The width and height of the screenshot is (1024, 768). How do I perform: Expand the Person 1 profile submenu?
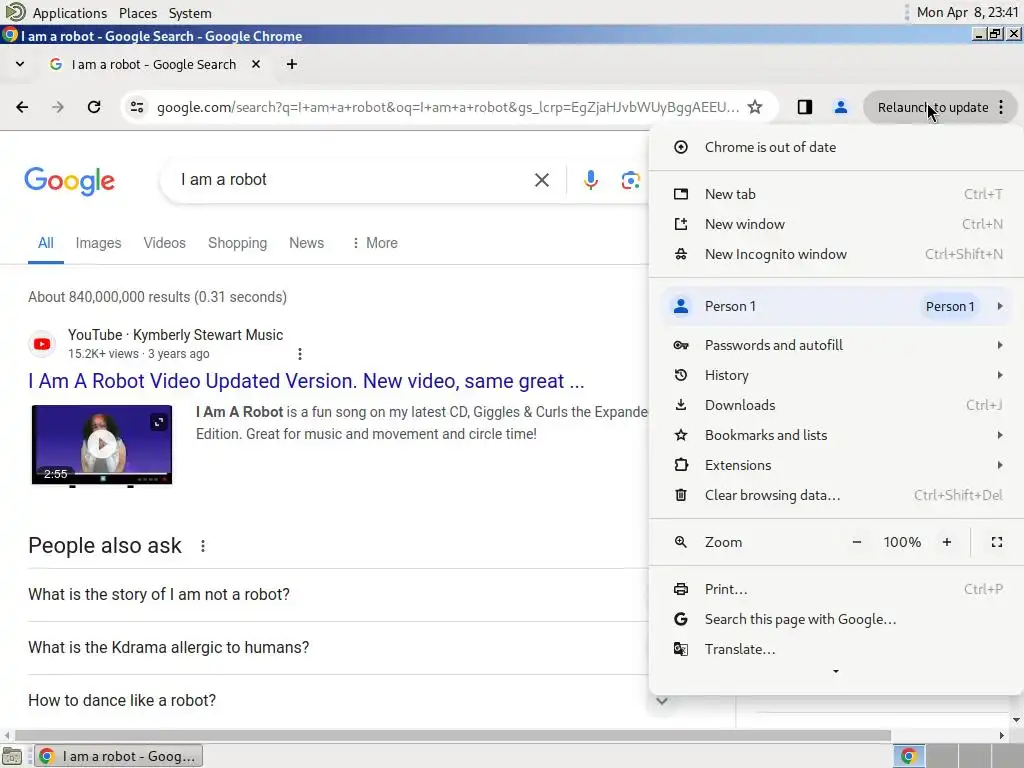pos(836,306)
